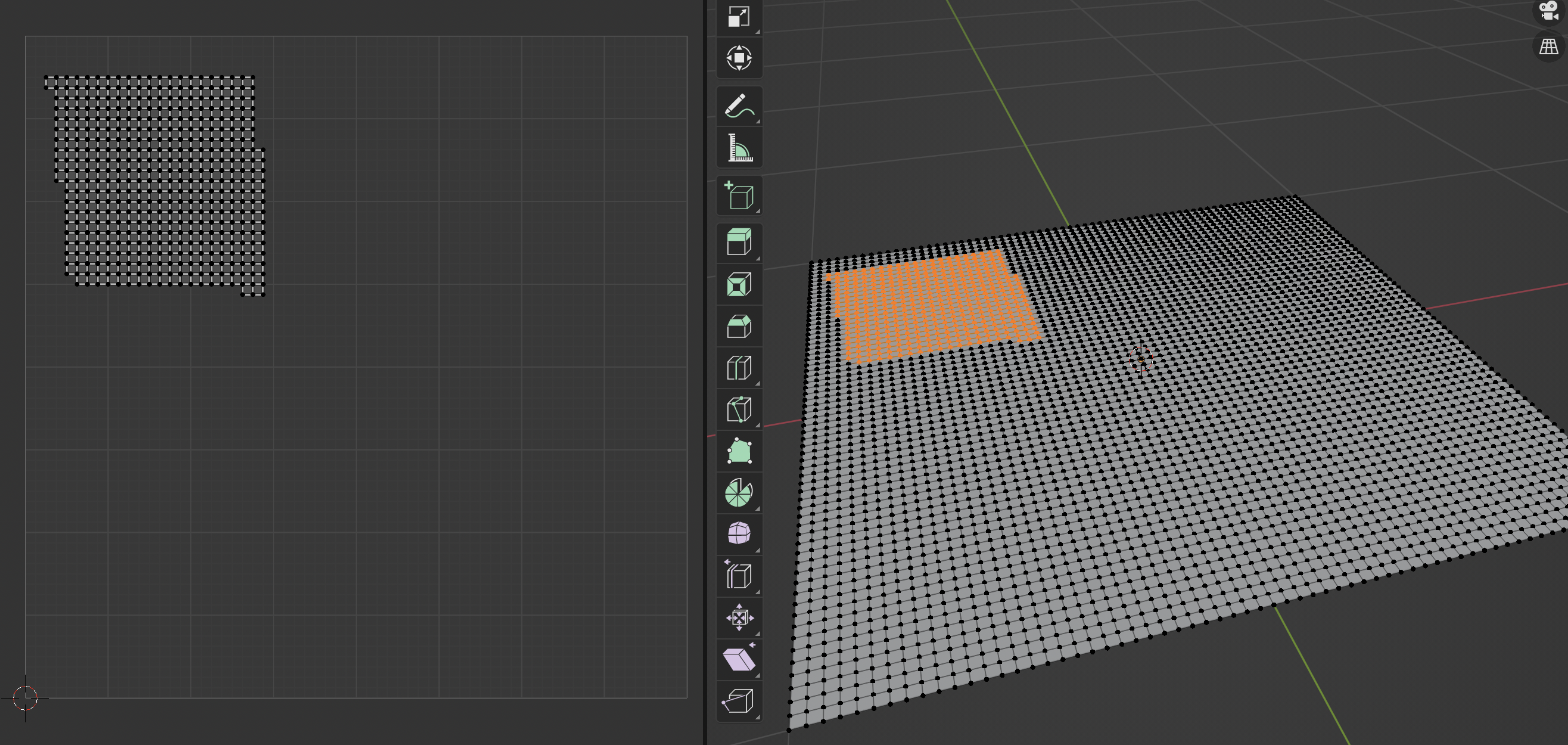Activate the Edge Slide tool
The height and width of the screenshot is (745, 1568).
[739, 576]
